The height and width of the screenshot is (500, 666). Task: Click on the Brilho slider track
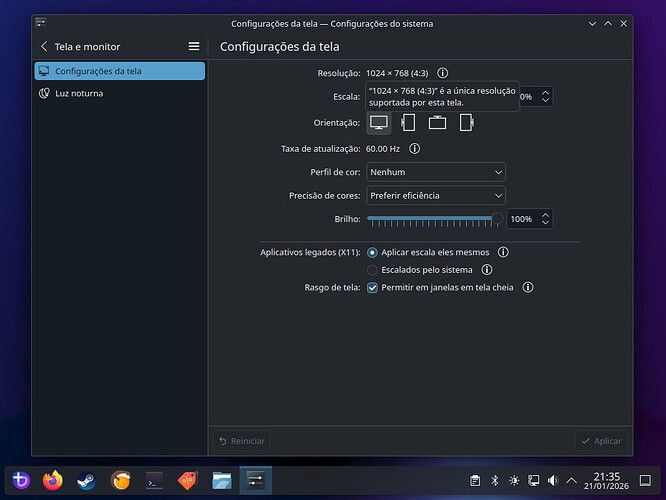[x=430, y=218]
